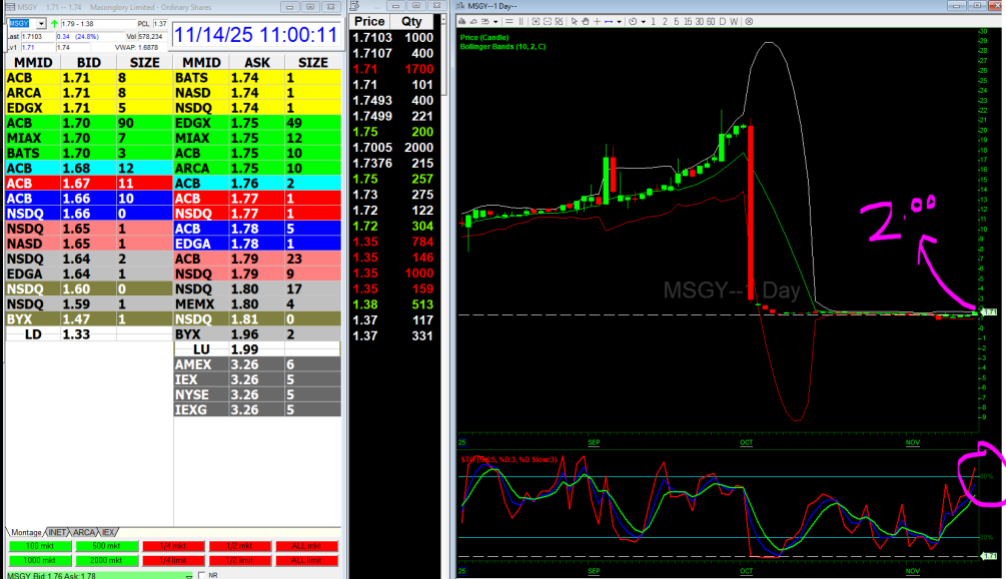Enable the NR checkbox

click(202, 575)
